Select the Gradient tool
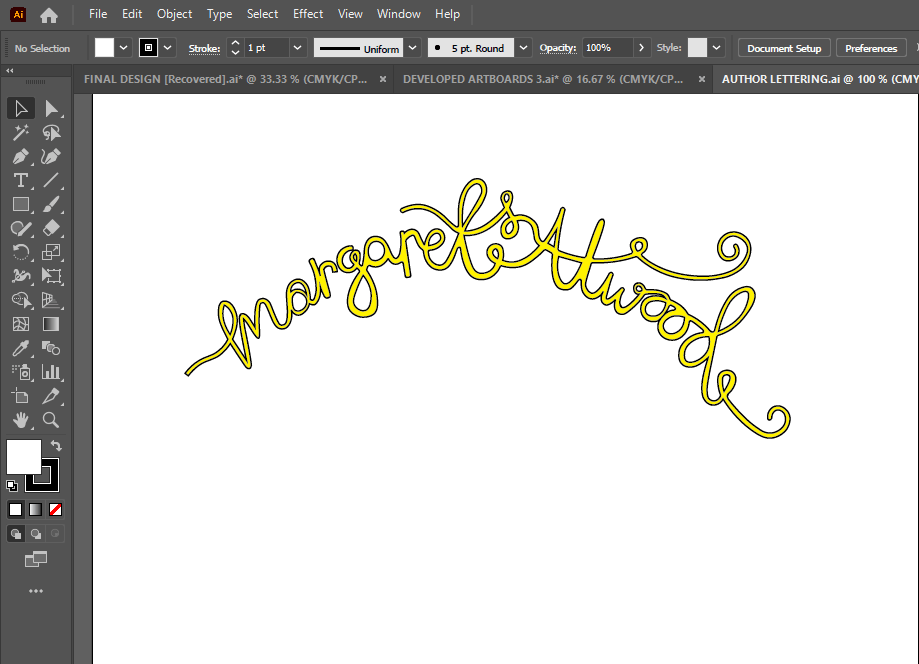This screenshot has height=664, width=919. click(51, 324)
